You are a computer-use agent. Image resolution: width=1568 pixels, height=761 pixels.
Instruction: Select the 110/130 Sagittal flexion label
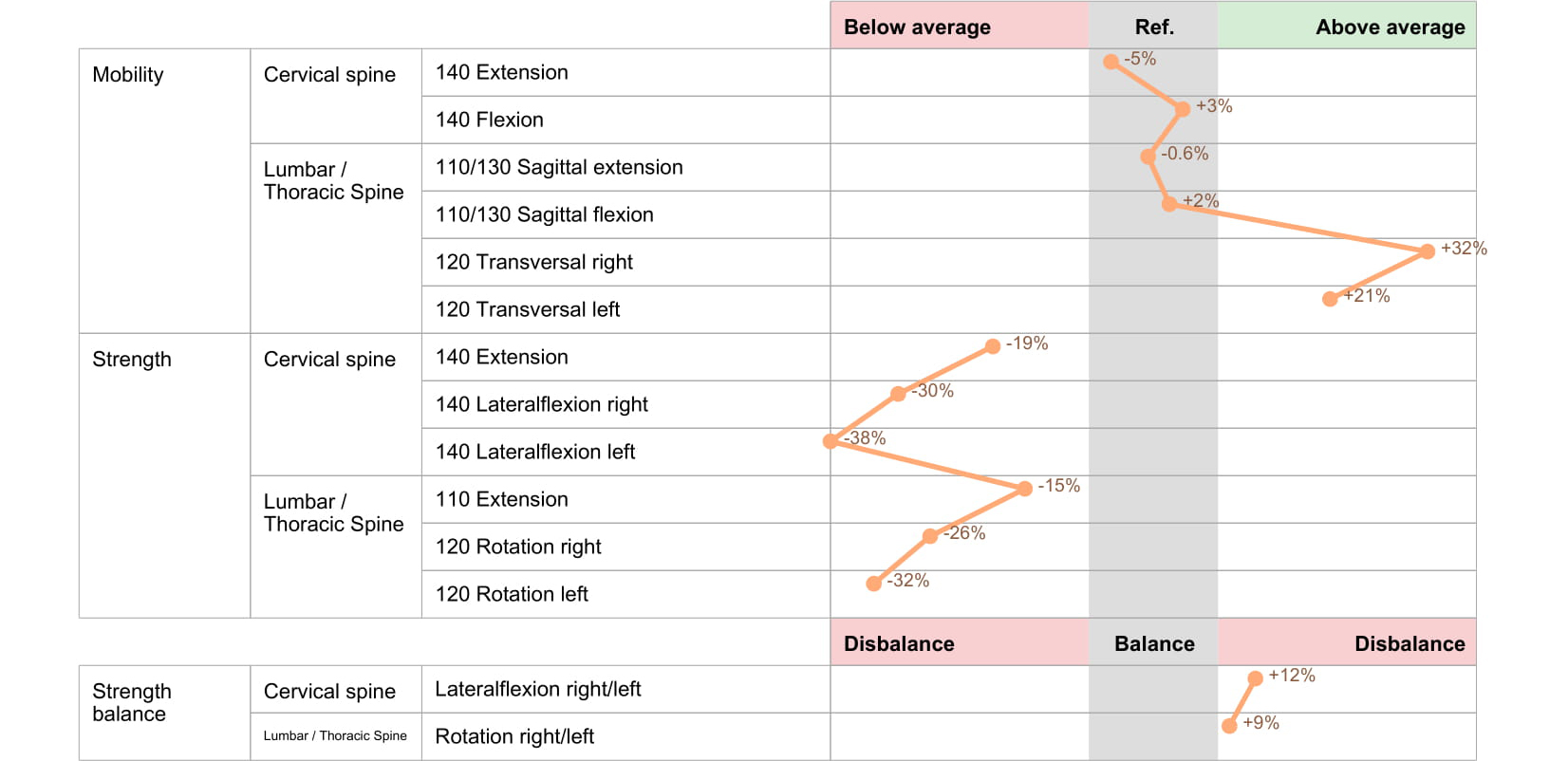pyautogui.click(x=544, y=214)
